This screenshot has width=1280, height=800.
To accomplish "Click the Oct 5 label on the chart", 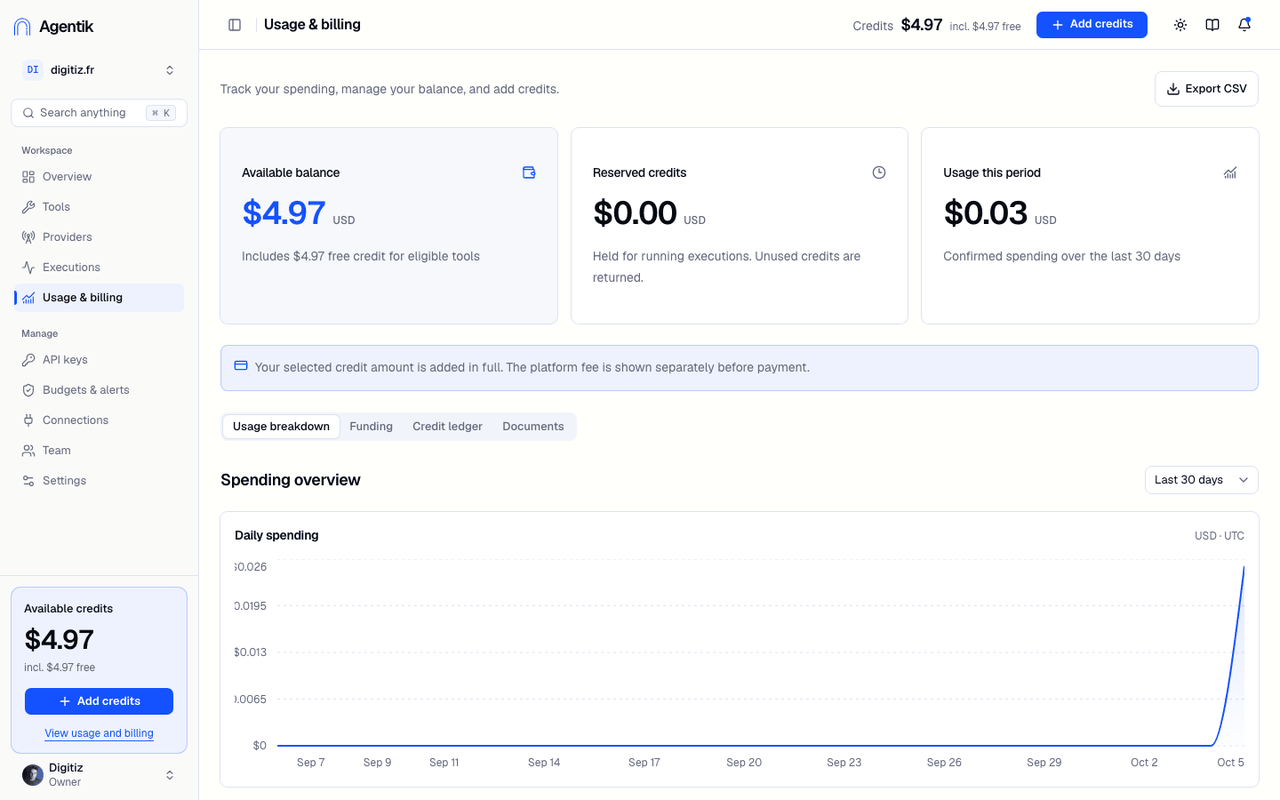I will (1231, 762).
